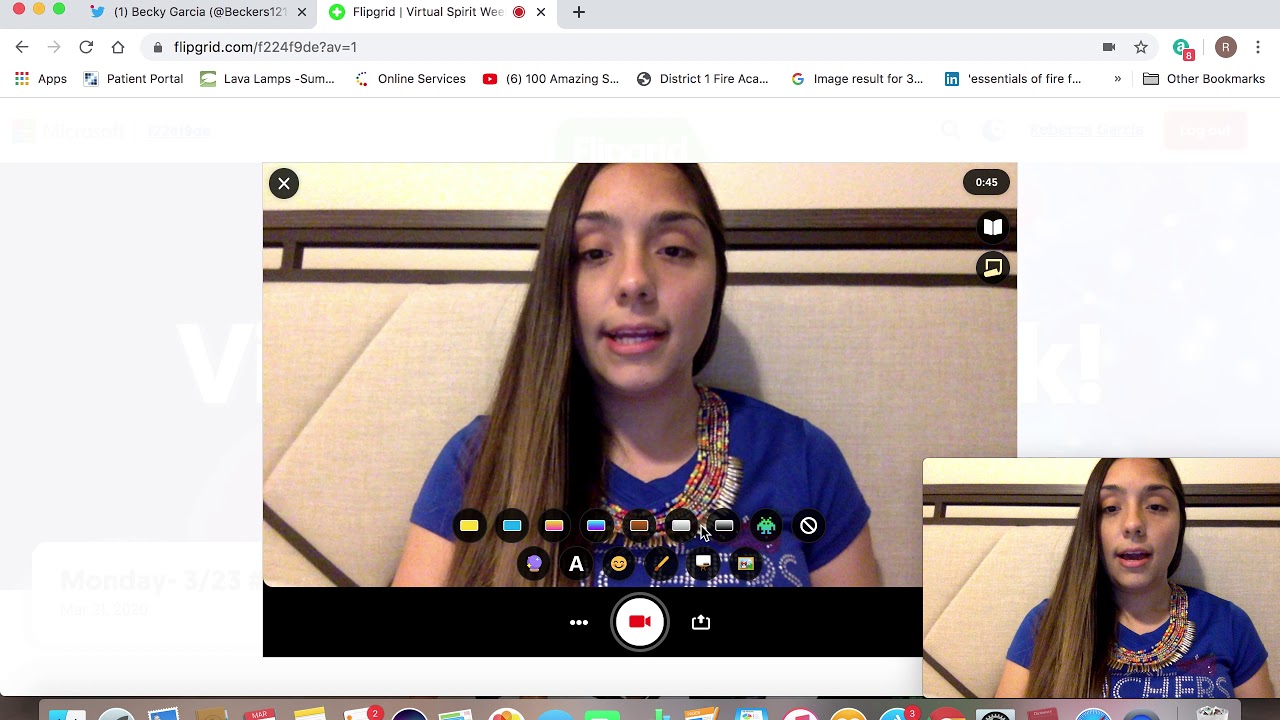Open the Apps bookmarks shortcut

coord(40,79)
